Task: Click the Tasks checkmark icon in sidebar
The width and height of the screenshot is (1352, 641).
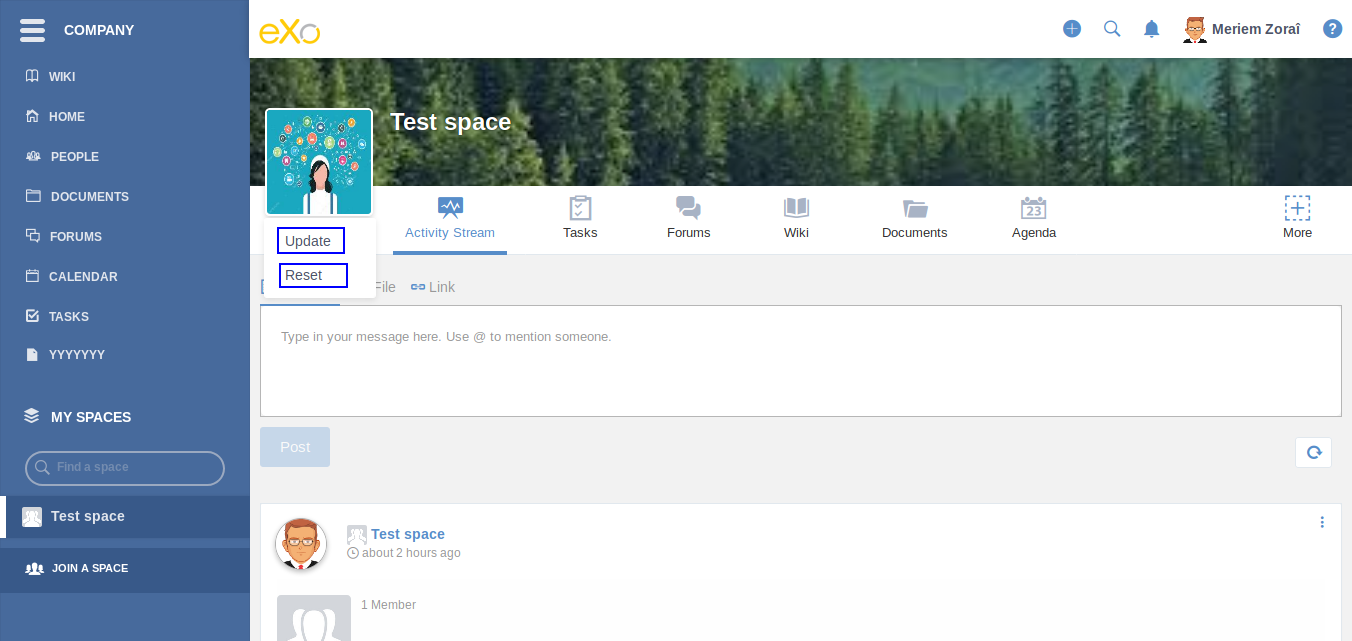Action: point(32,316)
